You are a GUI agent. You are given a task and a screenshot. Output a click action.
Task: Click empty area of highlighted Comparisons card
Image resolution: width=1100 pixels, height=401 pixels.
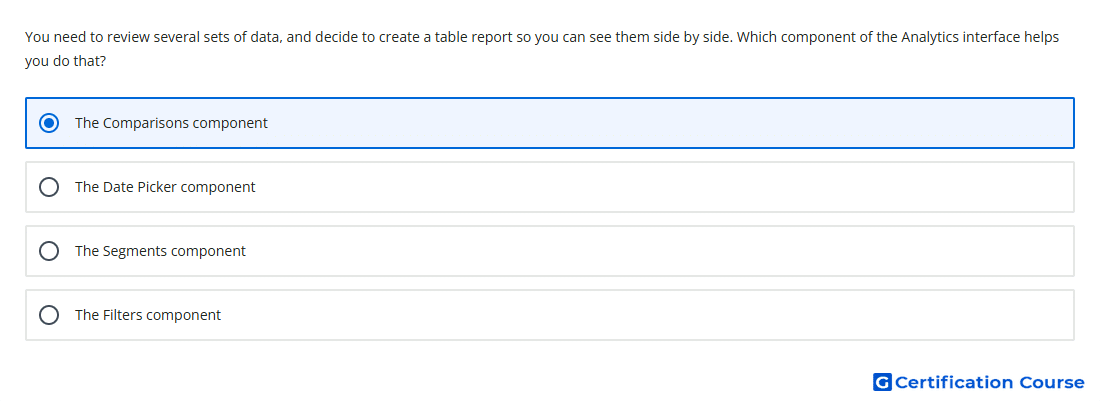(666, 123)
